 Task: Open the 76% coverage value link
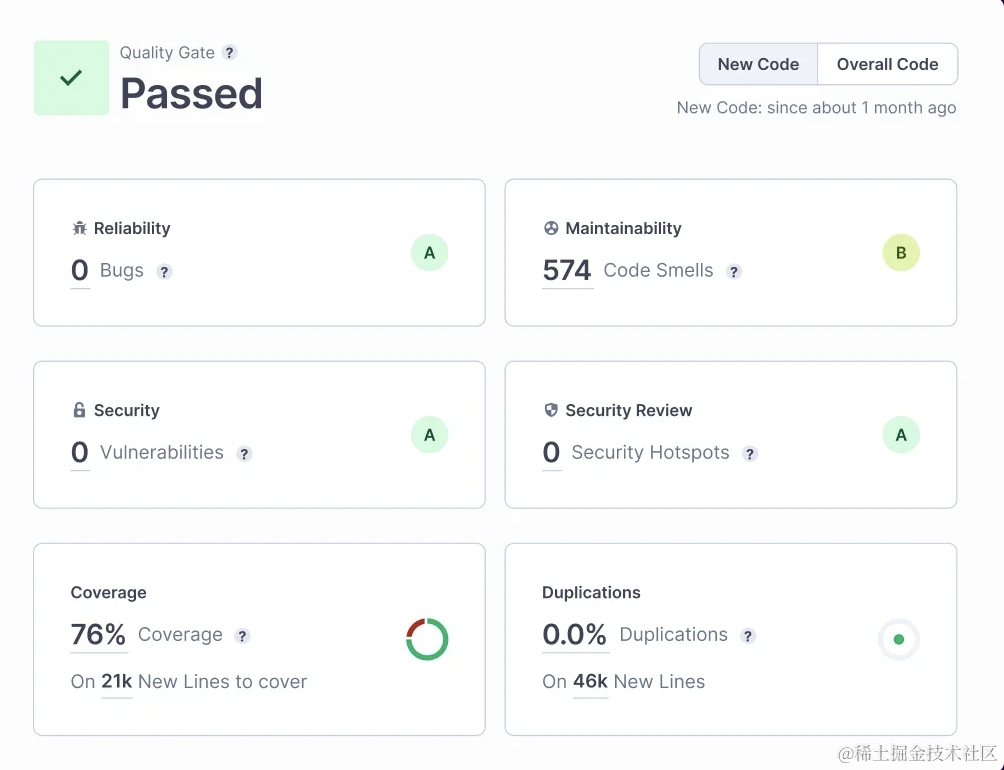tap(98, 635)
